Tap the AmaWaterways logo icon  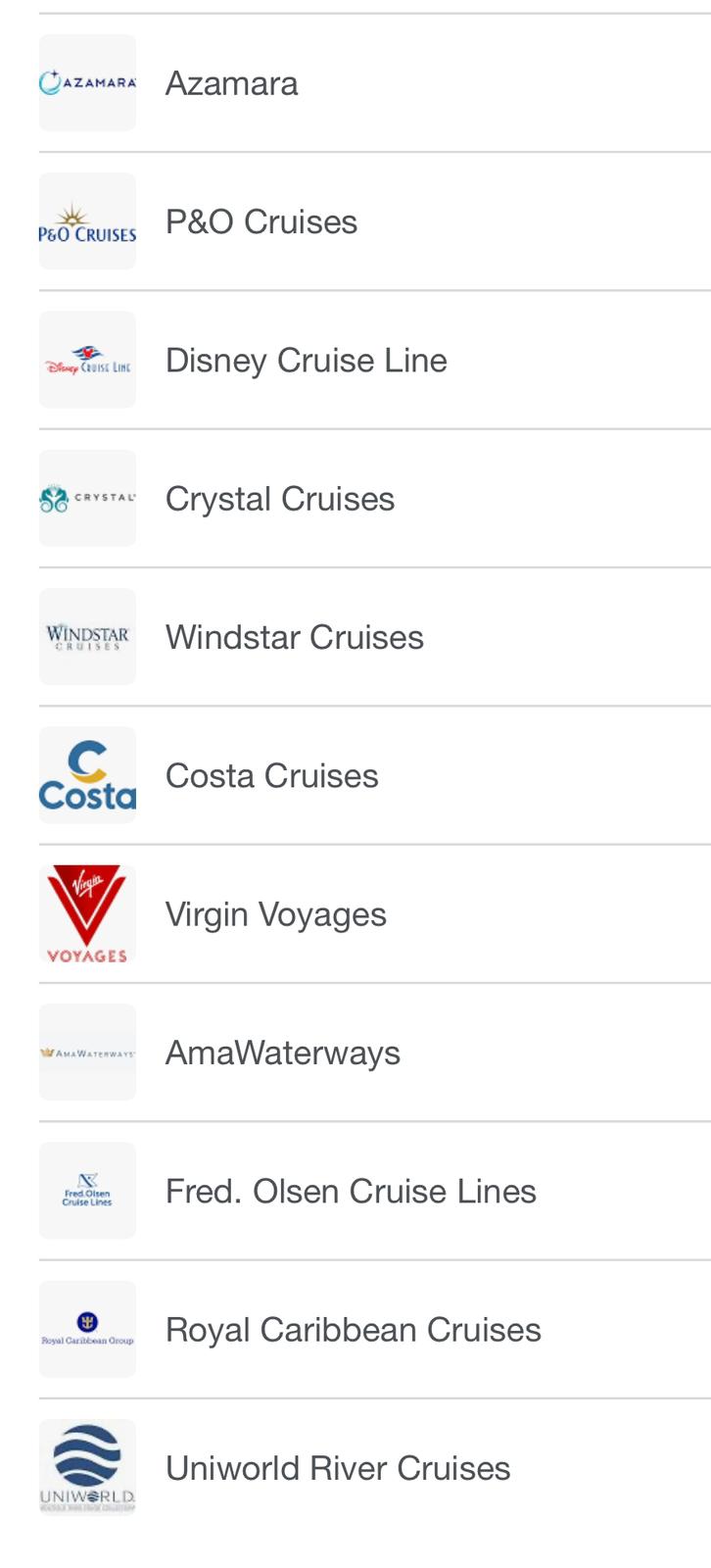coord(87,1053)
